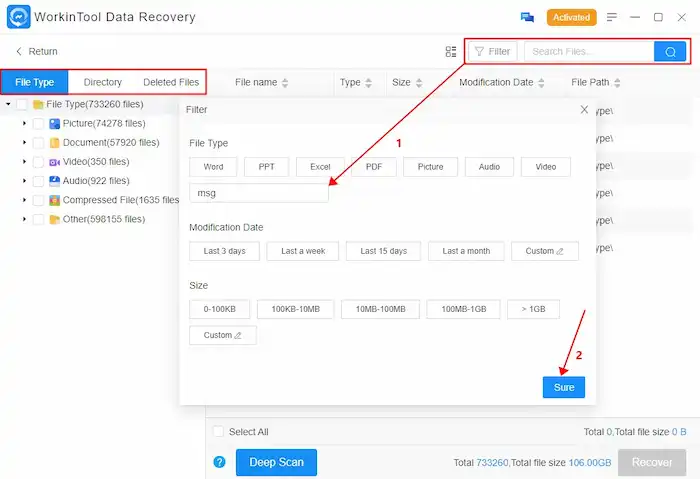The width and height of the screenshot is (700, 479).
Task: Switch to the File Type tab
Action: pyautogui.click(x=34, y=82)
